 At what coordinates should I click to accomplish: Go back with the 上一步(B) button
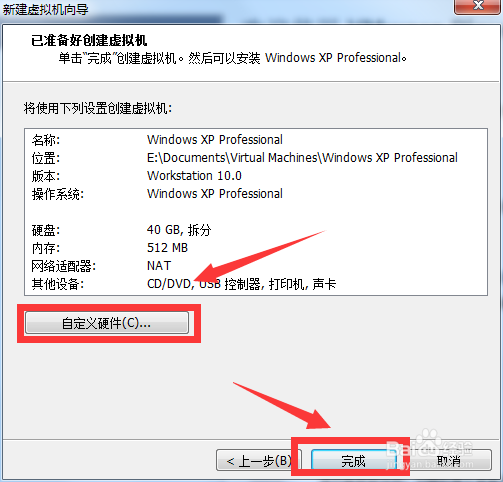(x=259, y=461)
